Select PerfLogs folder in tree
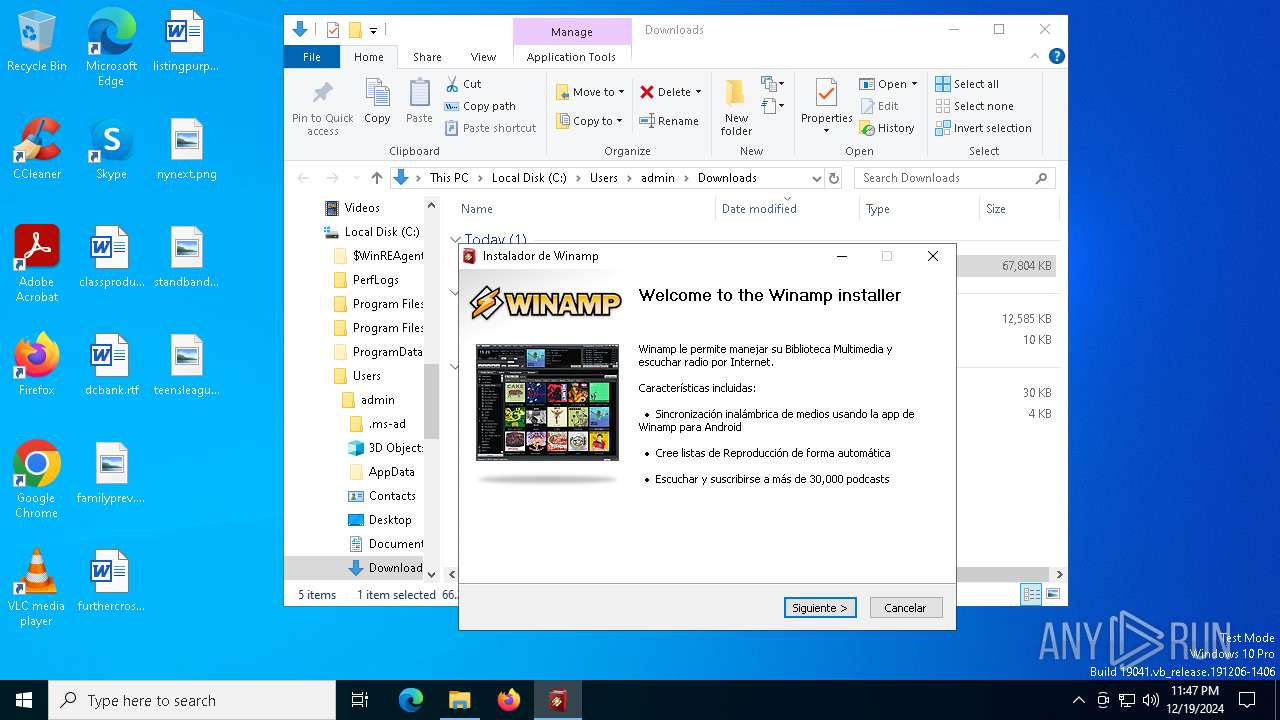The height and width of the screenshot is (720, 1280). [x=376, y=280]
